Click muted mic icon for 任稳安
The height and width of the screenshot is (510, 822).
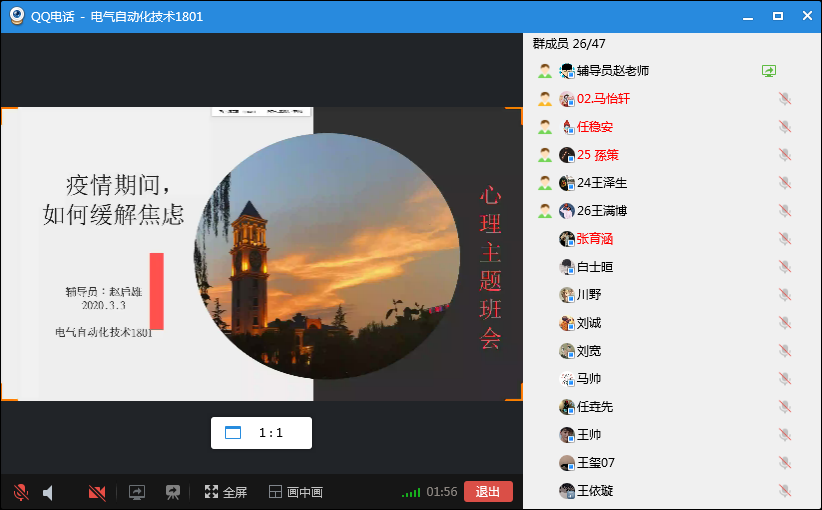click(785, 127)
